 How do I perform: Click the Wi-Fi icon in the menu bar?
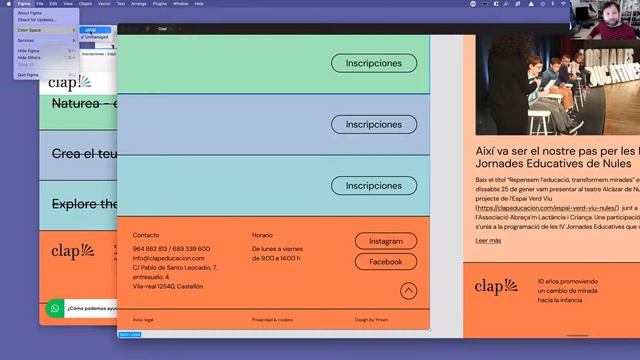(x=563, y=4)
